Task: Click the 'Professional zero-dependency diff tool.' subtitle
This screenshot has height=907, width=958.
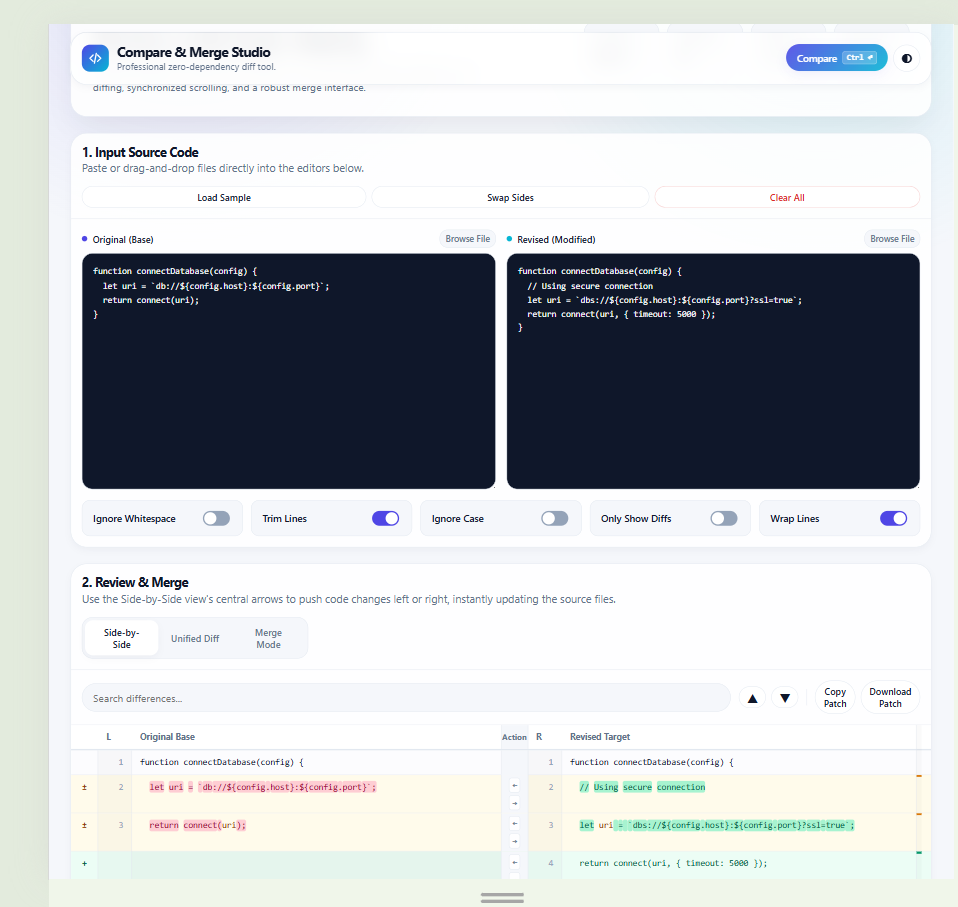Action: [x=196, y=67]
